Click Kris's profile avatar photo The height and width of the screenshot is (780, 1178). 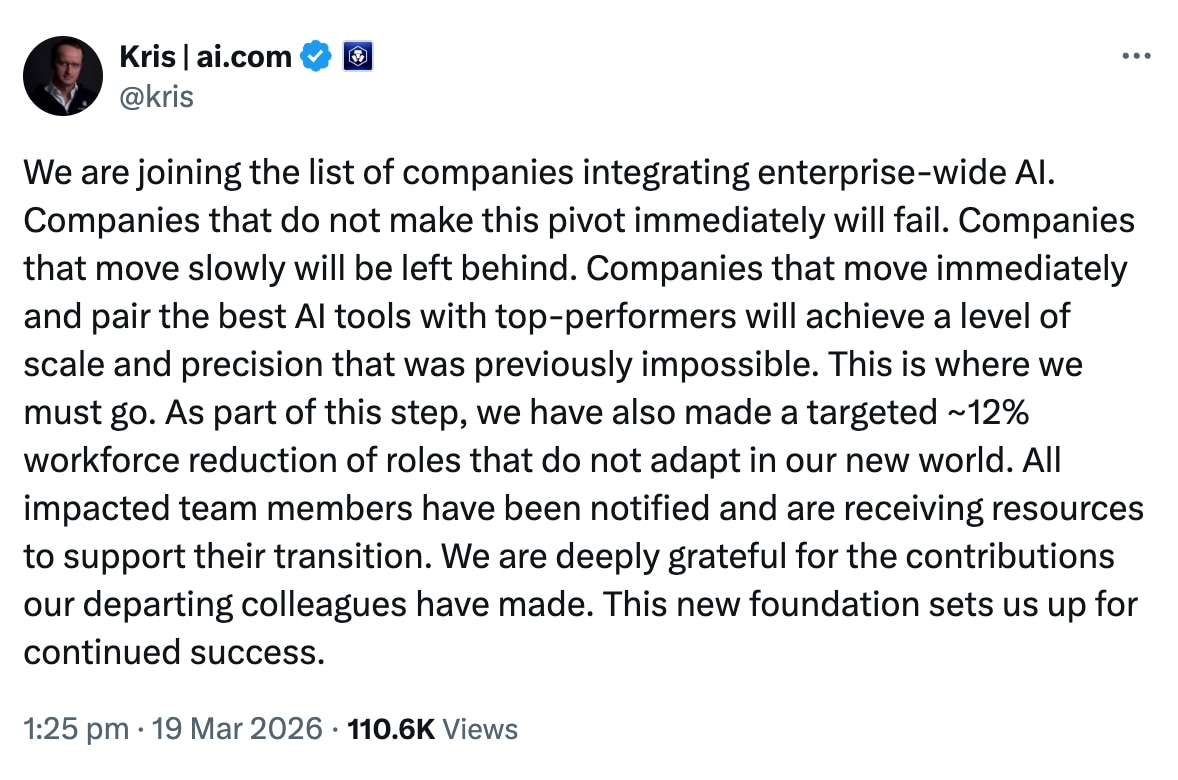(63, 76)
